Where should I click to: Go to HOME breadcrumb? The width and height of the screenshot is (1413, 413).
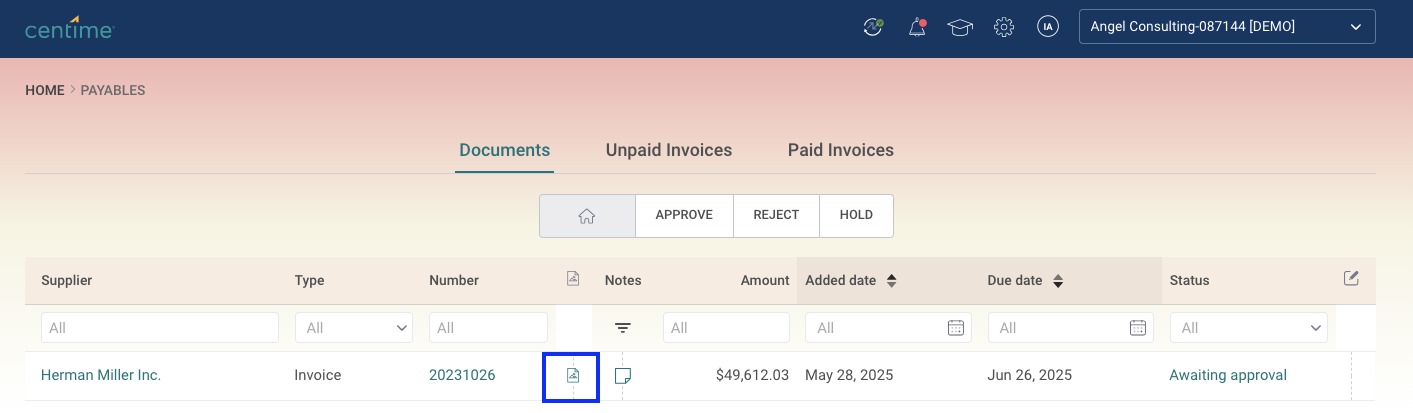[45, 90]
